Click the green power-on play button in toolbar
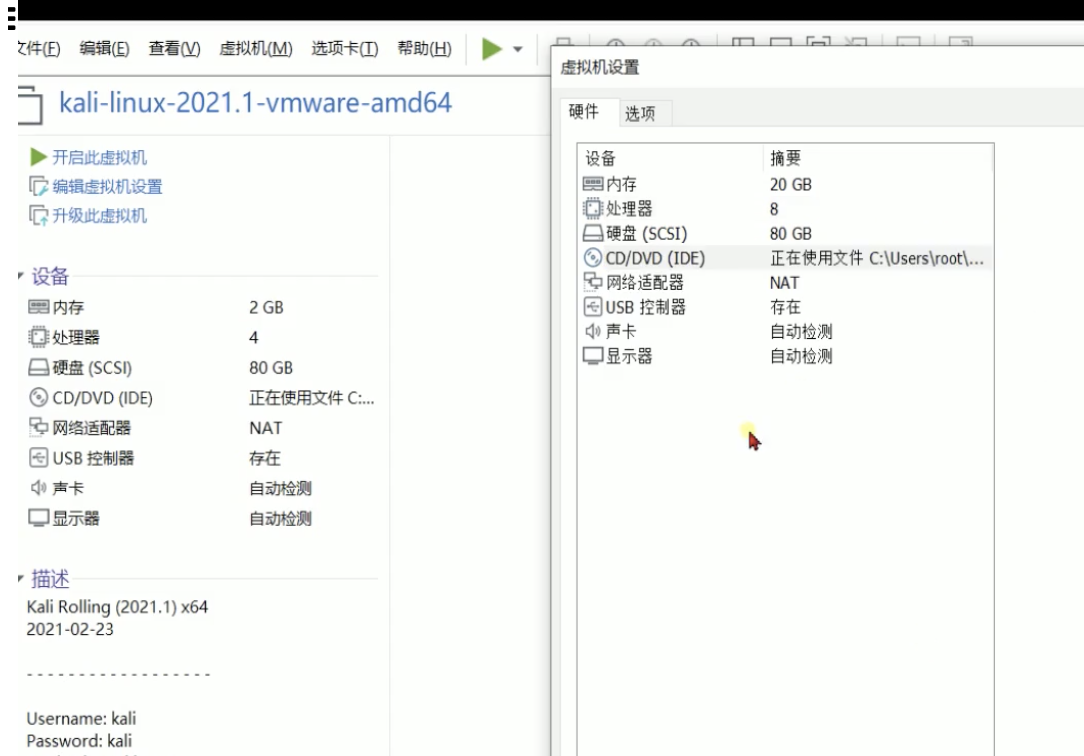 point(492,48)
